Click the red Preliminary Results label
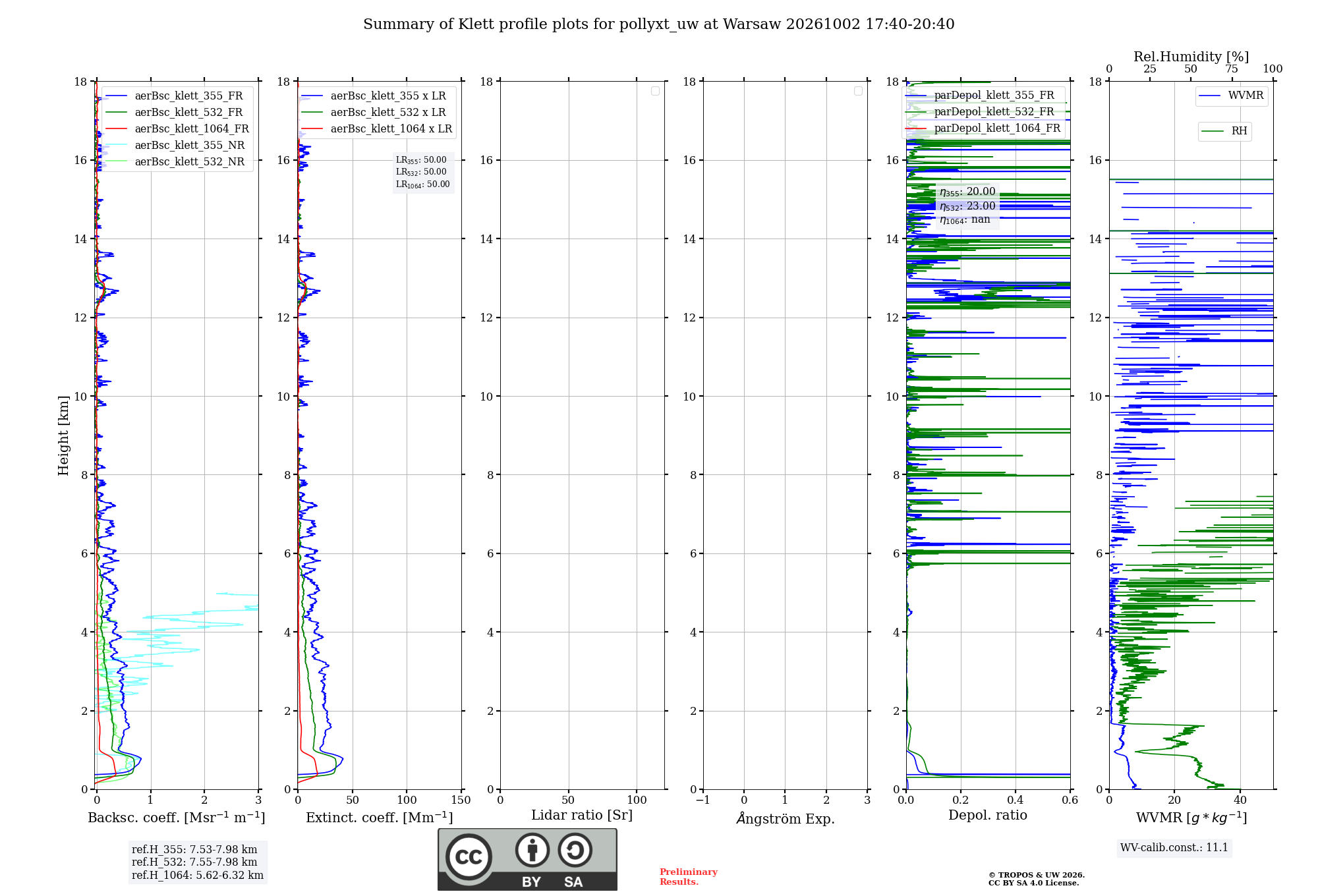This screenshot has height=896, width=1318. tap(689, 877)
